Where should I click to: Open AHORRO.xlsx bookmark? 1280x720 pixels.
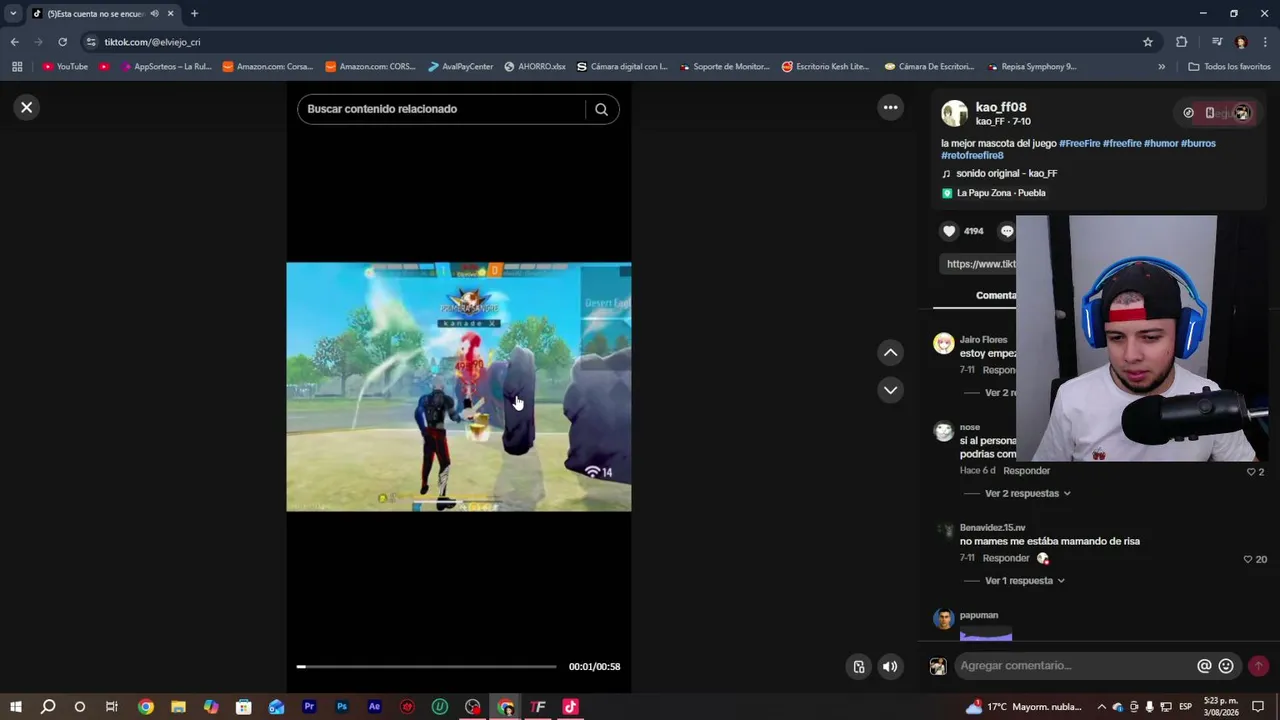(x=535, y=67)
